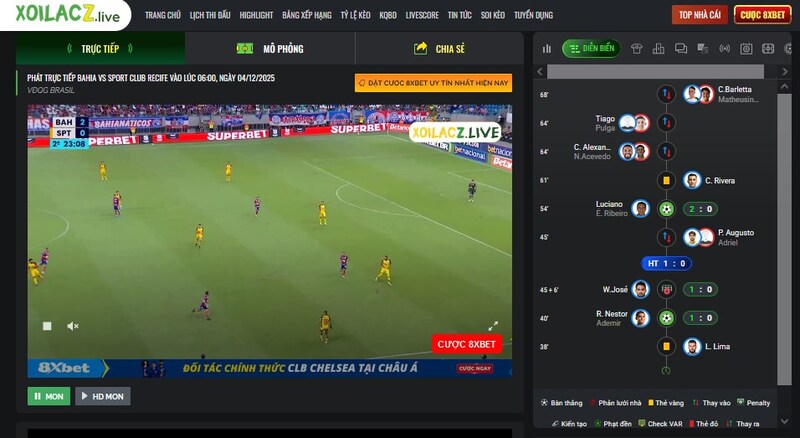Open the football pitch view icon
Viewport: 800px width, 438px height.
[768, 48]
